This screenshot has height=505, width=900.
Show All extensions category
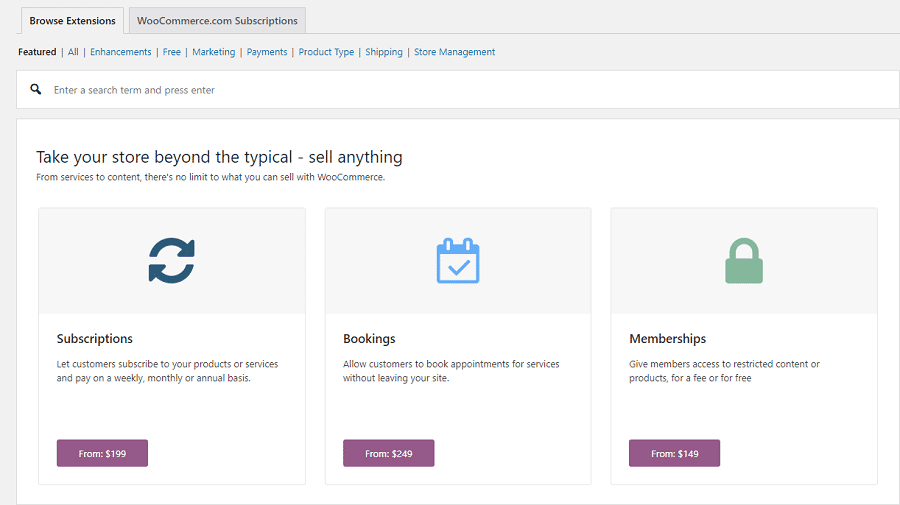tap(73, 52)
